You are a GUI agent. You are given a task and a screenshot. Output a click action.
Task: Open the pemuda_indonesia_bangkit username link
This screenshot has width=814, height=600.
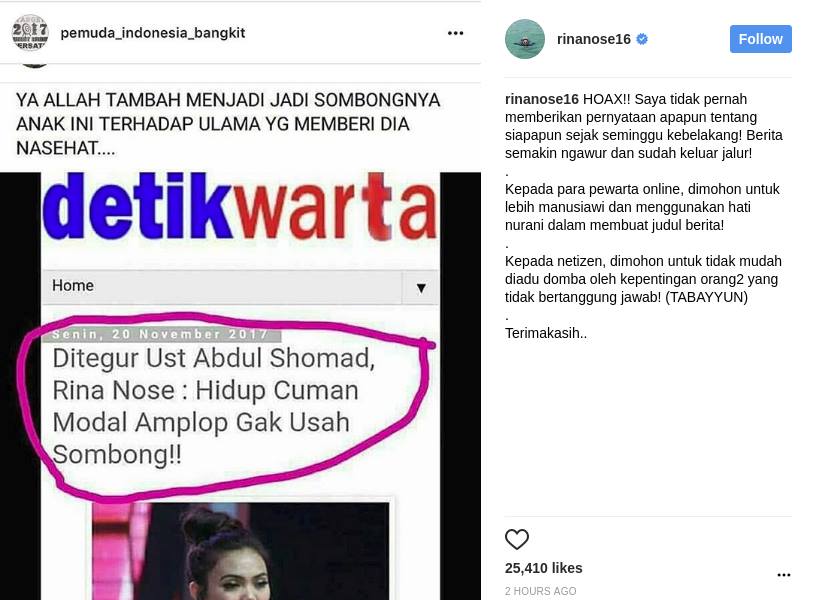click(153, 33)
